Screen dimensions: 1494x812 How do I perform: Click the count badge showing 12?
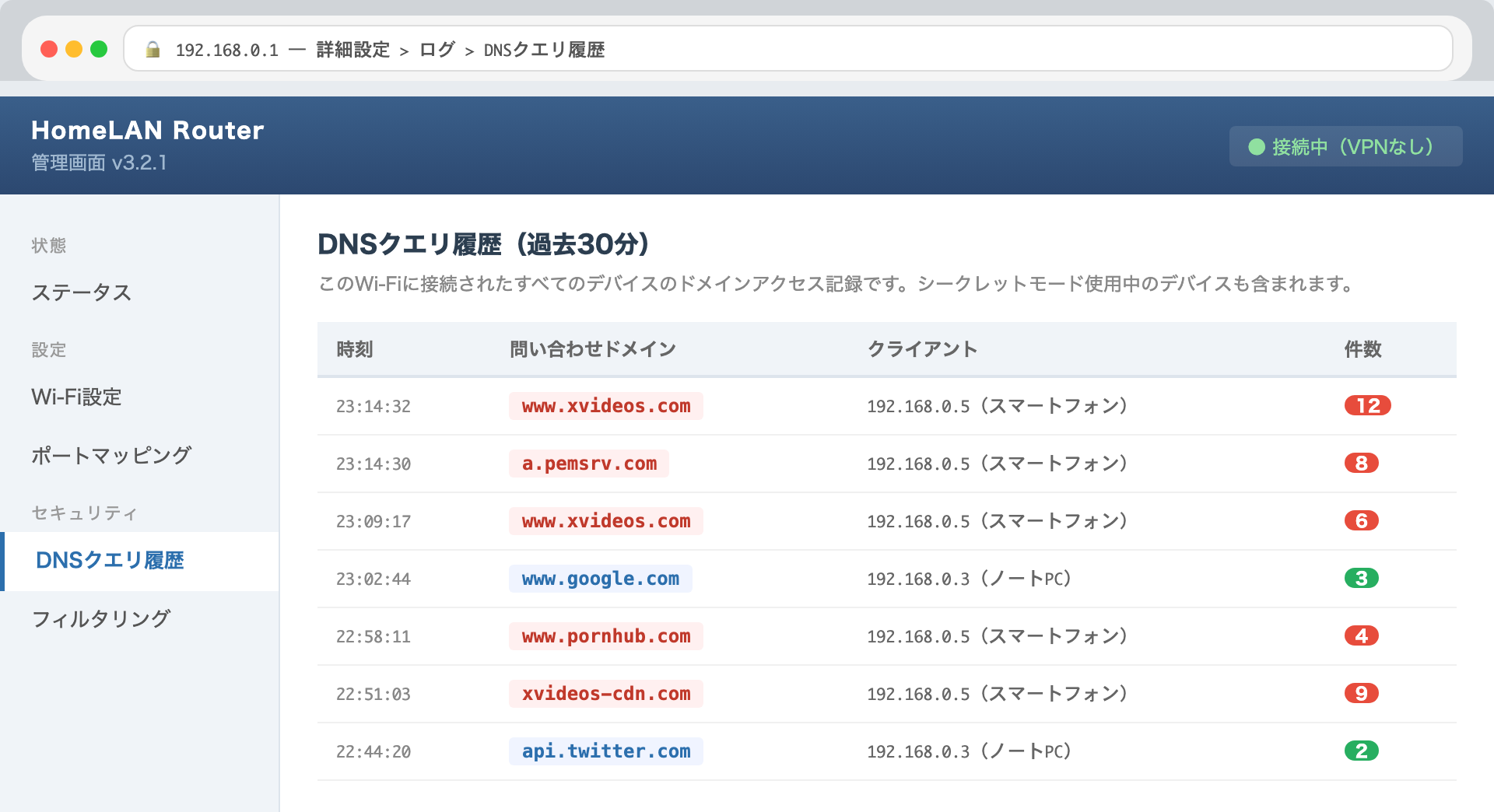tap(1368, 406)
